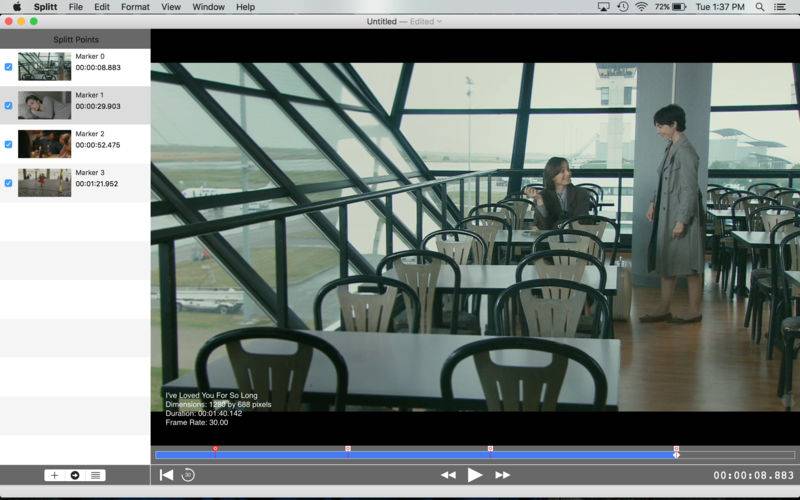Click the Time Machine icon in menu bar

click(x=622, y=7)
